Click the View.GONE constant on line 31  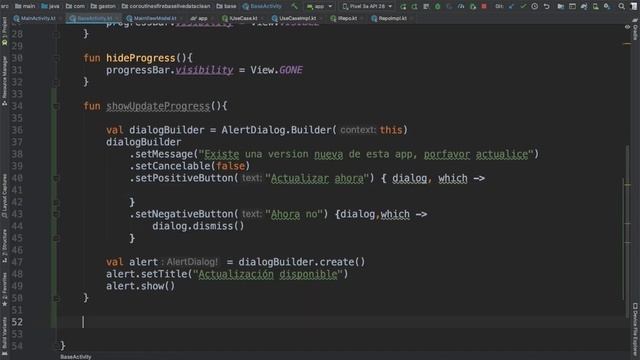(x=276, y=70)
